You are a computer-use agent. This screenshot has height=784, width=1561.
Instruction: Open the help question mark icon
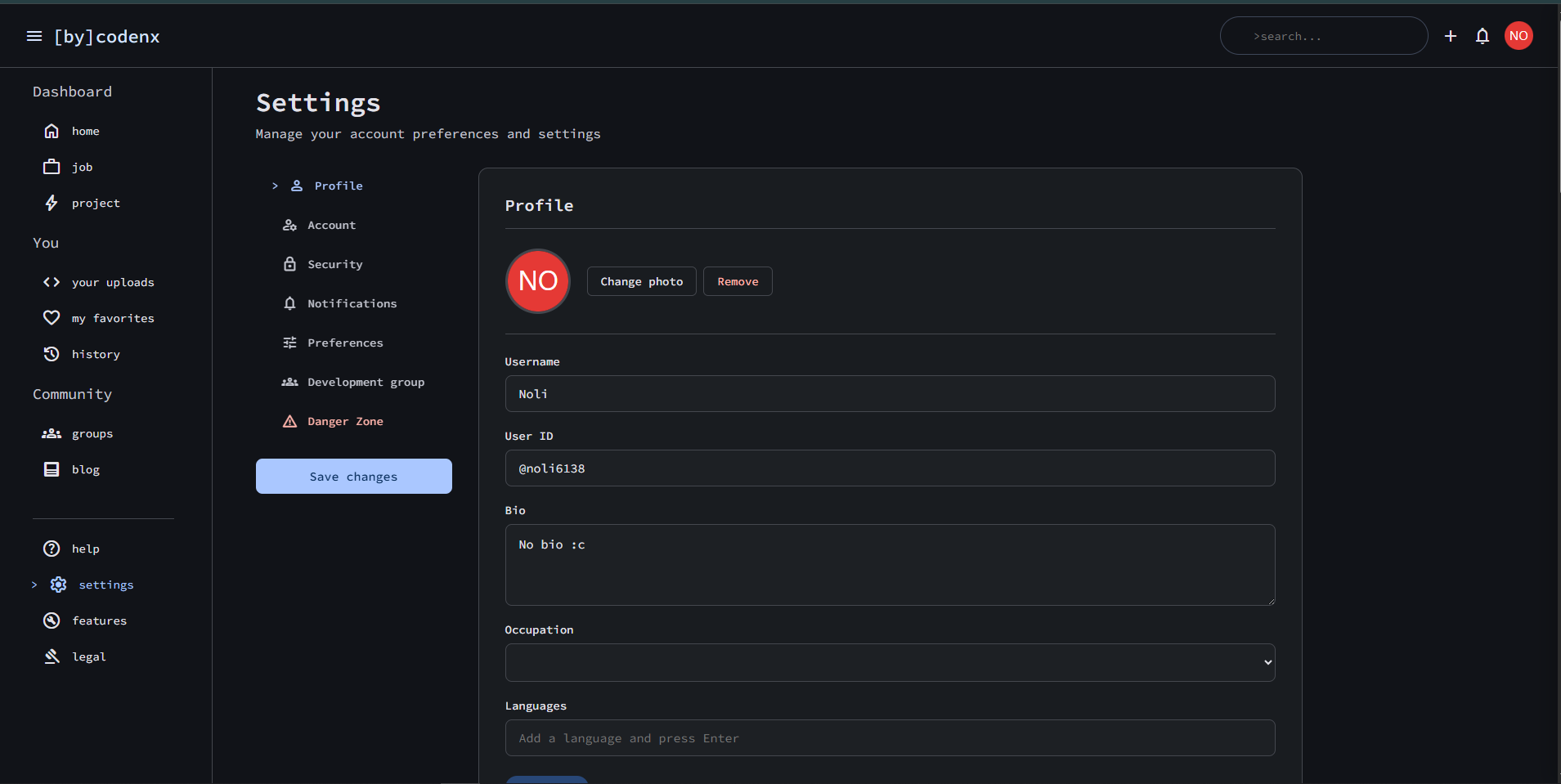51,548
